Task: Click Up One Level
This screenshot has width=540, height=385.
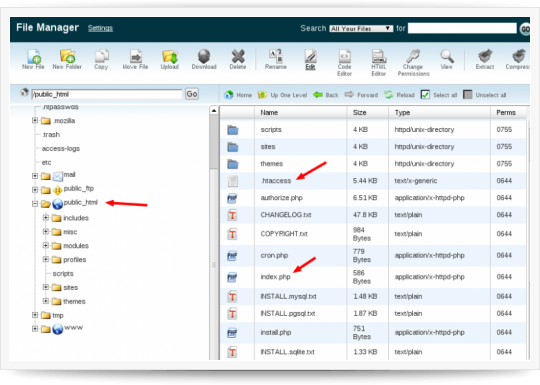Action: [282, 95]
